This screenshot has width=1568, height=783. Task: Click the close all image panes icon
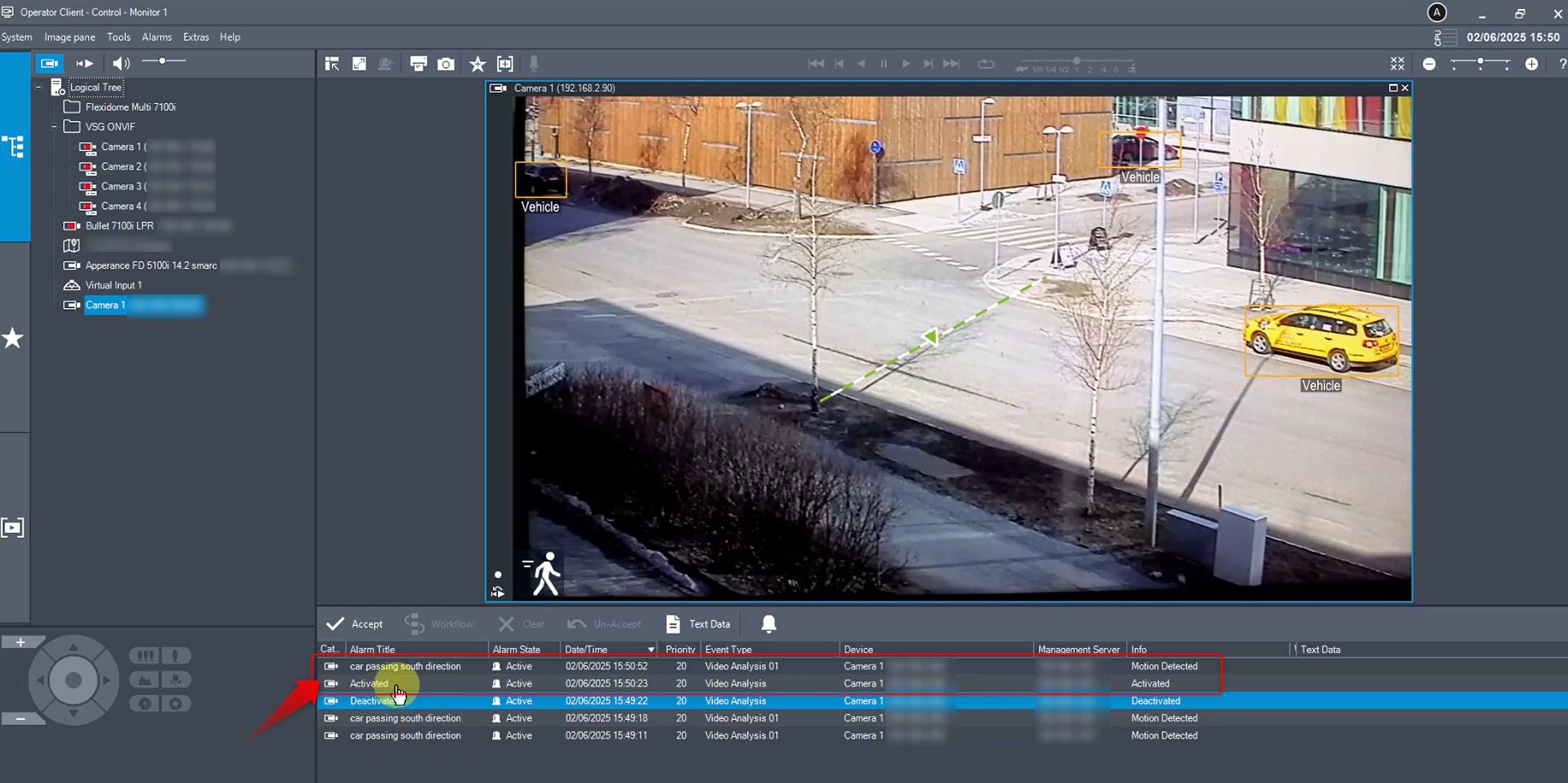pyautogui.click(x=1397, y=64)
